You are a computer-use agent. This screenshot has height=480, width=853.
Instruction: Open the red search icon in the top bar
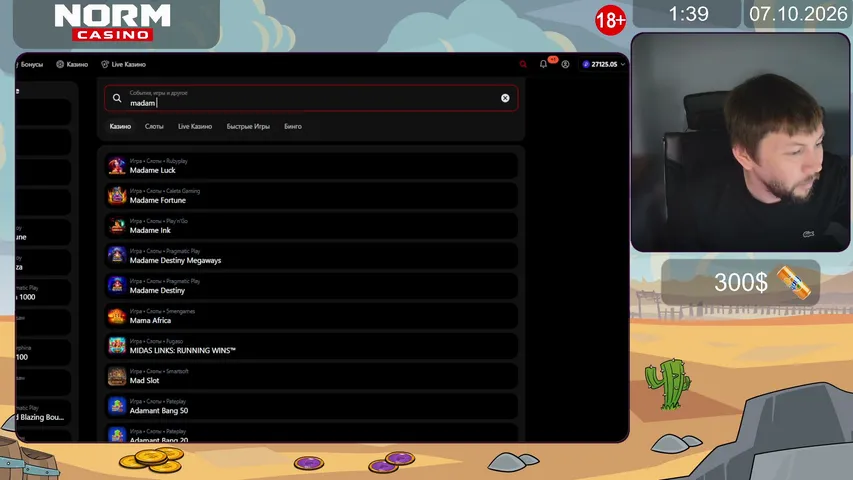(523, 64)
